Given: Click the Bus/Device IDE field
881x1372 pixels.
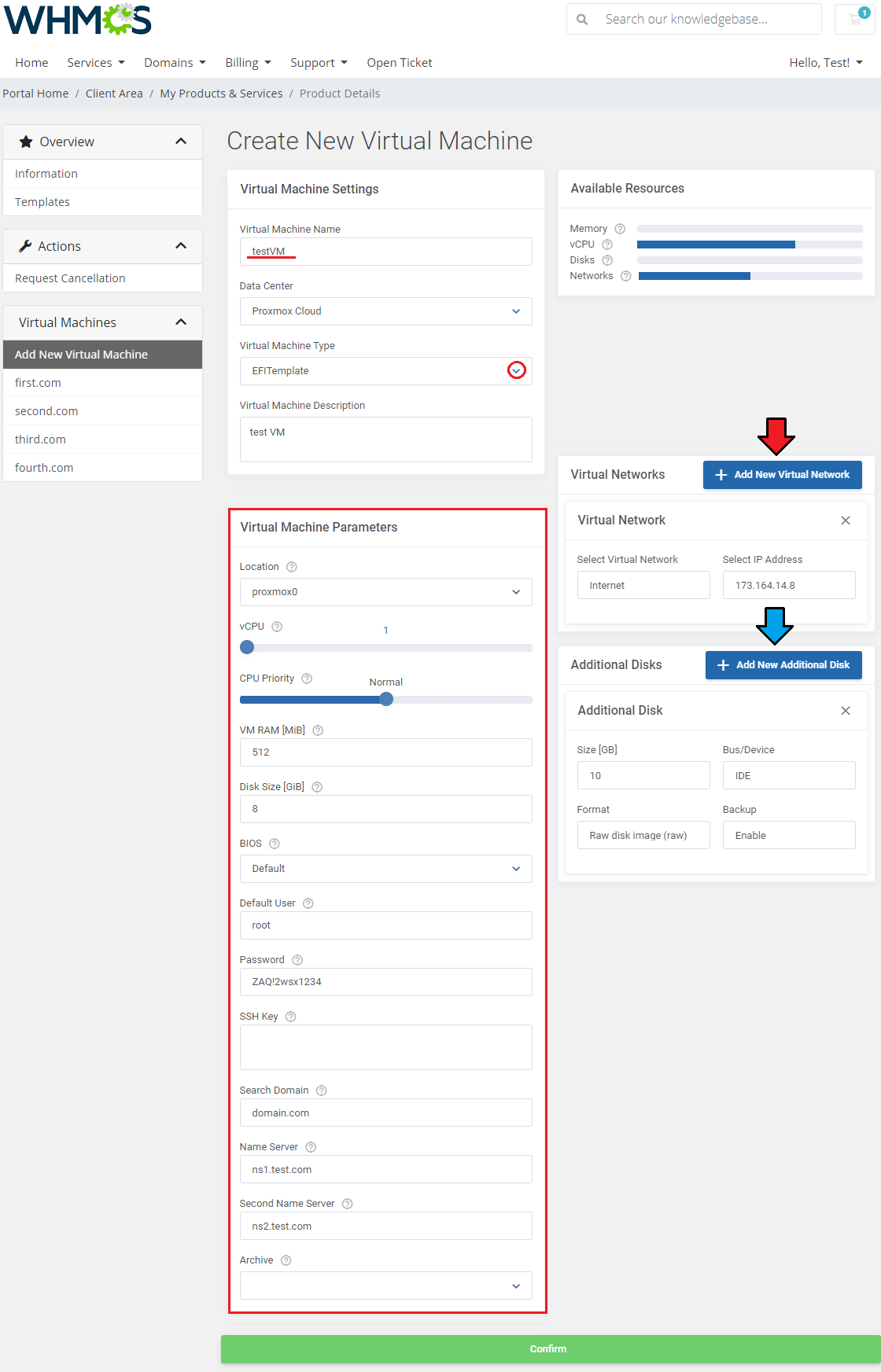Looking at the screenshot, I should tap(789, 775).
